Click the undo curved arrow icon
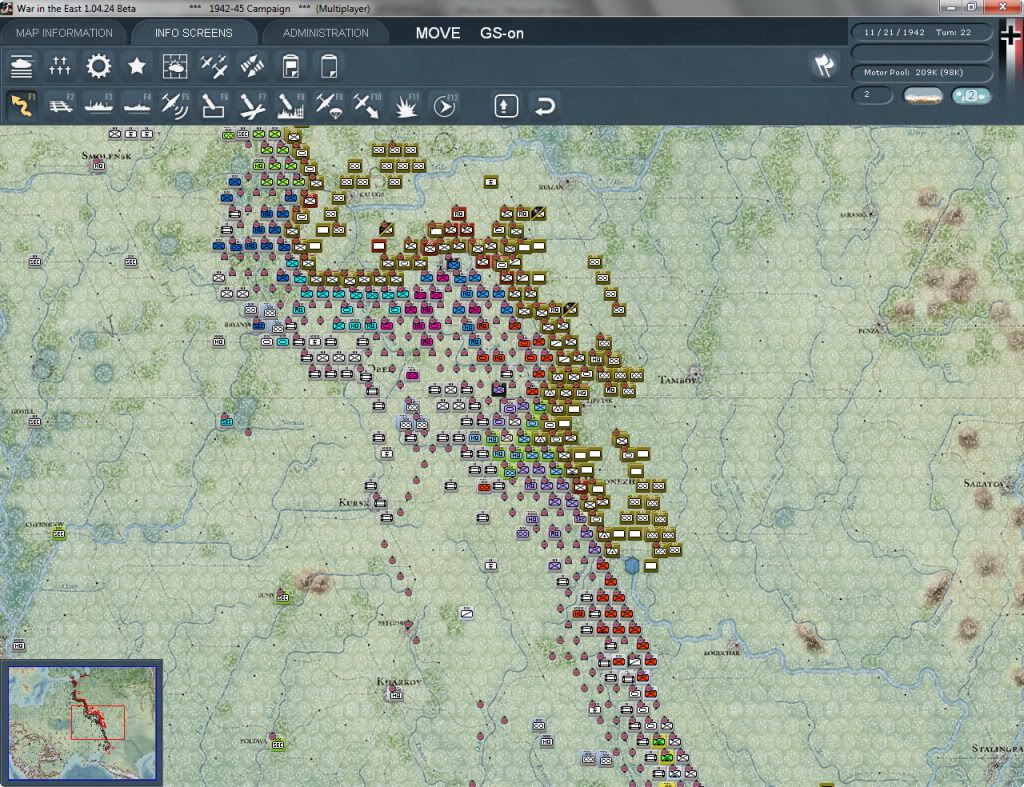Image resolution: width=1024 pixels, height=787 pixels. [545, 105]
